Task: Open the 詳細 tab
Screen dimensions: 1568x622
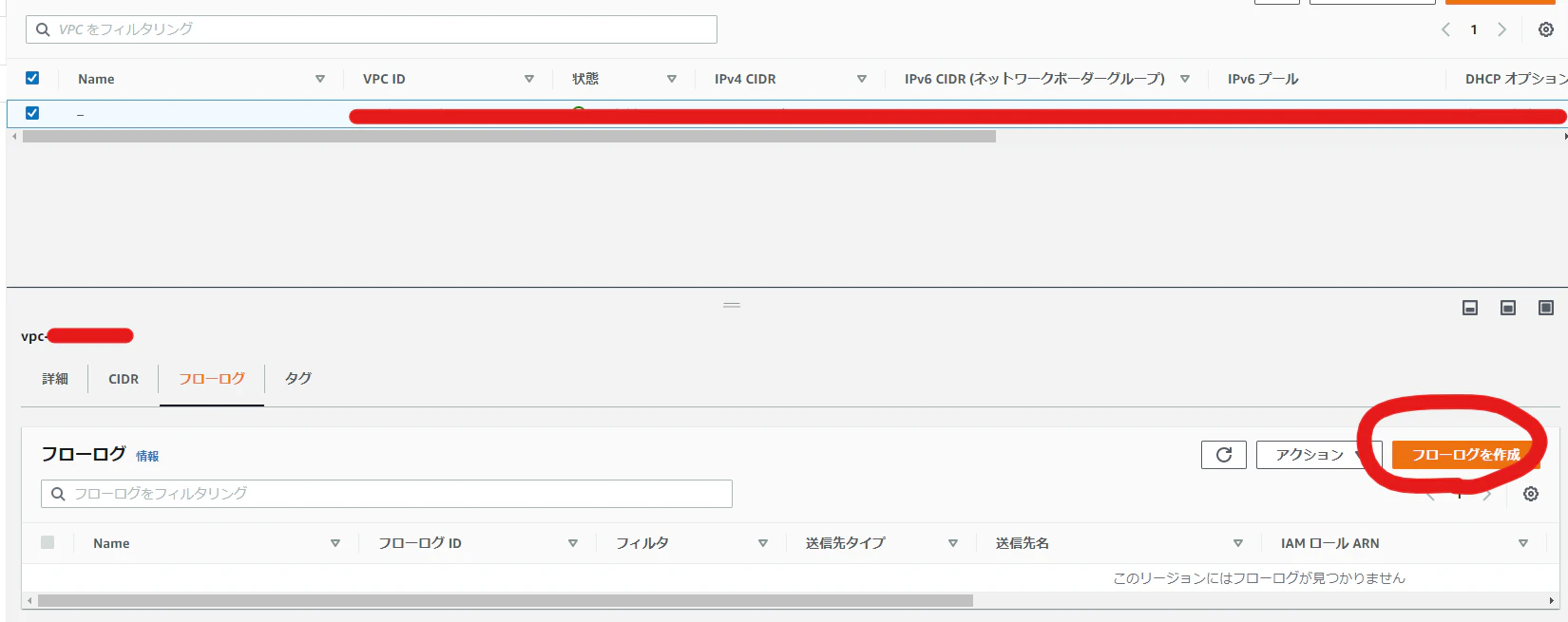Action: point(55,379)
